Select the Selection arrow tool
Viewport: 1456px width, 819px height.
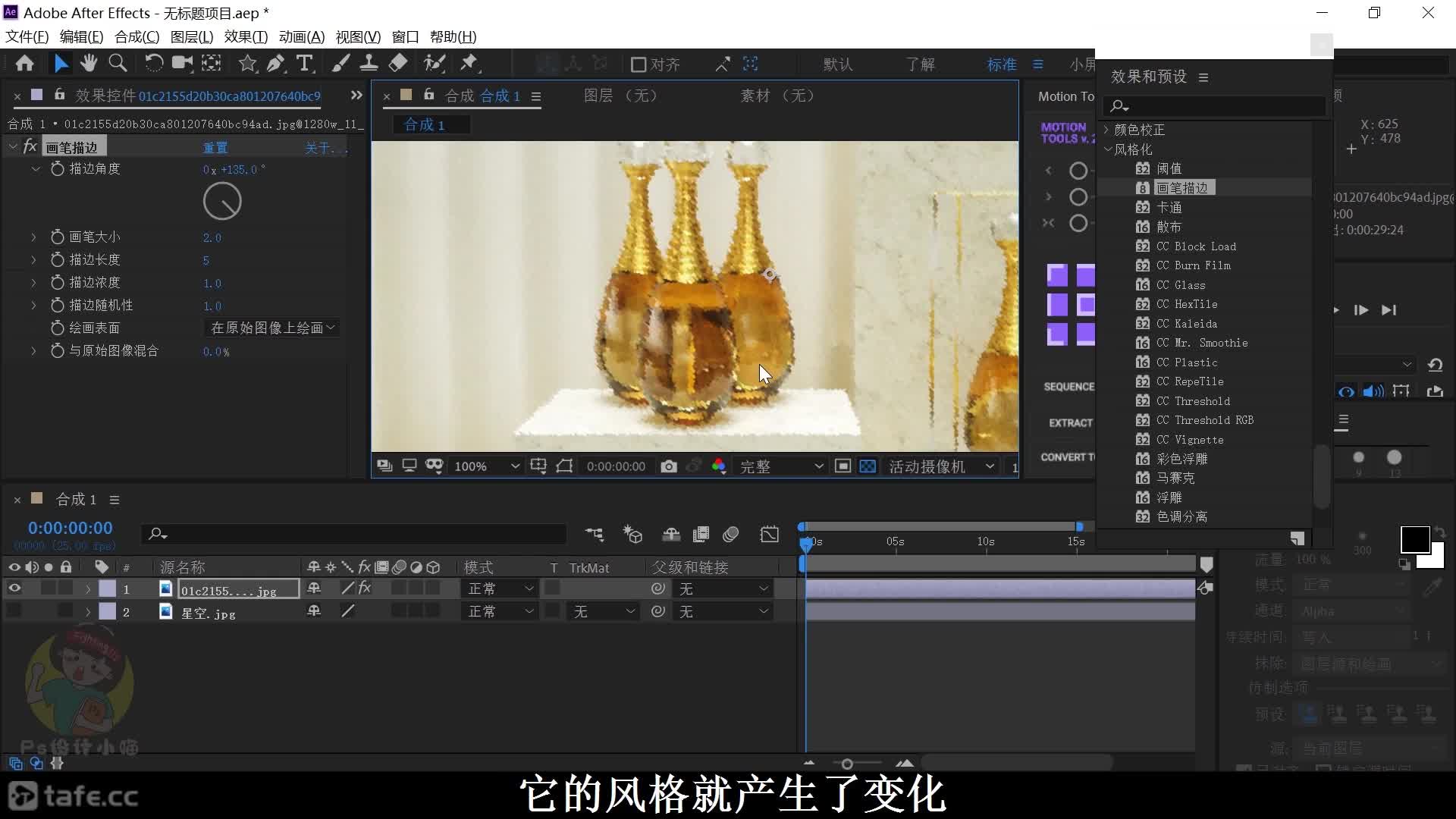[61, 64]
